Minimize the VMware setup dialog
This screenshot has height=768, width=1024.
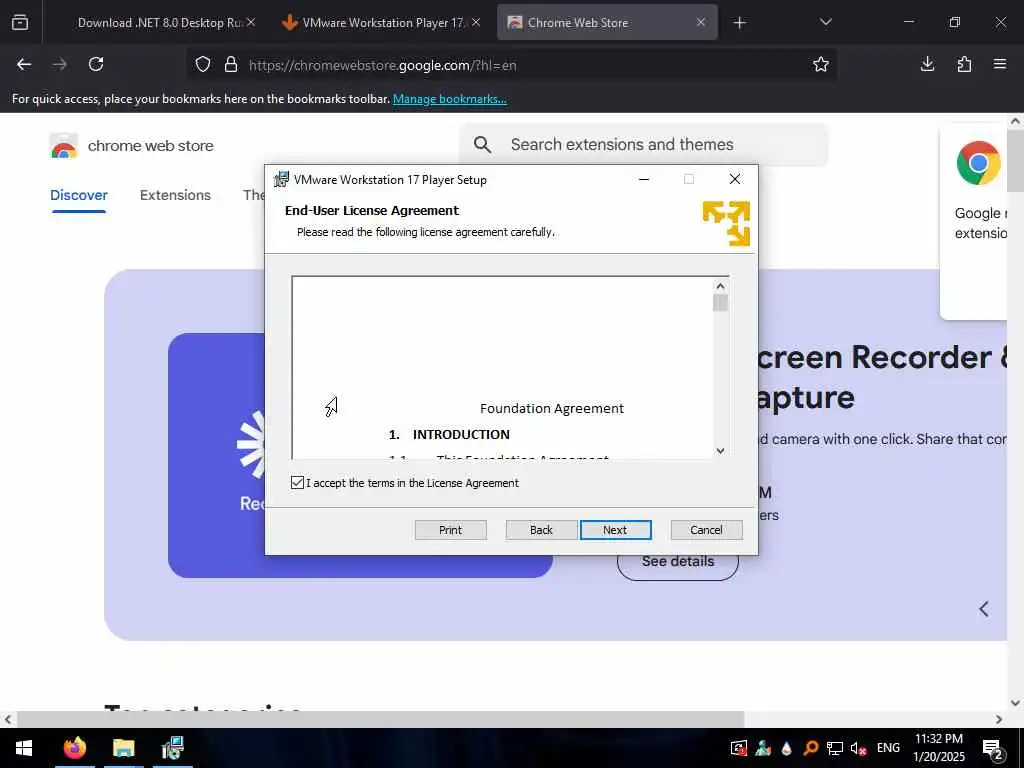[x=644, y=179]
